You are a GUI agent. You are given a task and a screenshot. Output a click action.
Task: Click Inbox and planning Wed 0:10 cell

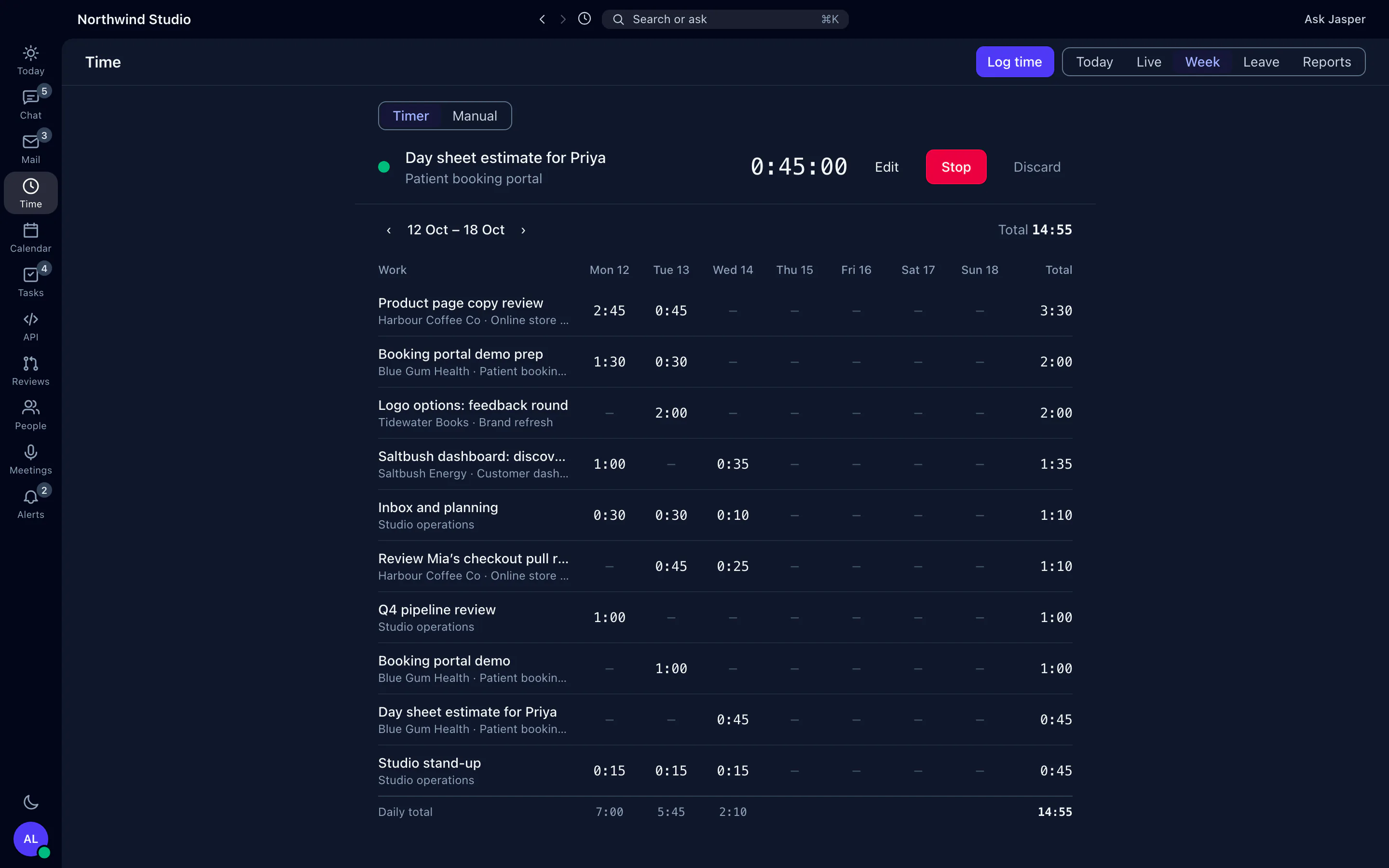tap(733, 515)
